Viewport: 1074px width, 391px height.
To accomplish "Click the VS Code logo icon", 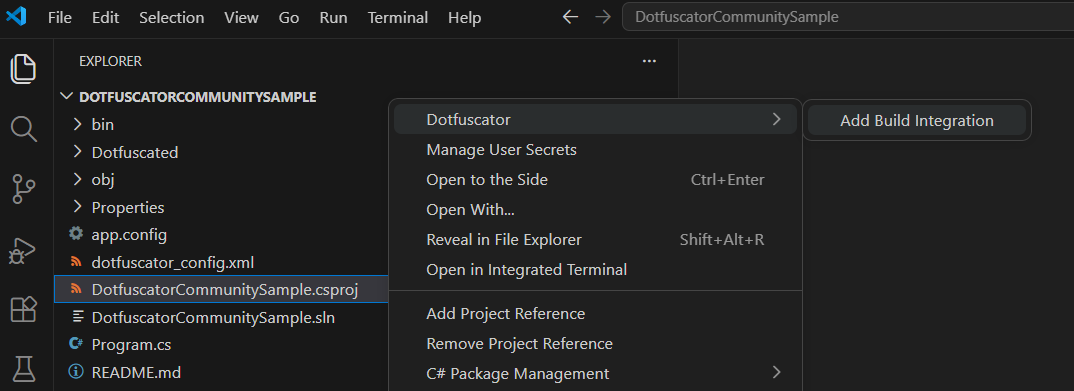I will click(x=16, y=16).
